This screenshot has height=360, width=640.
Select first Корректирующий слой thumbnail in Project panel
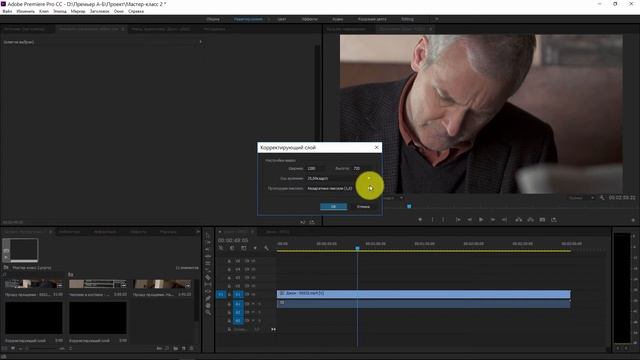[34, 318]
